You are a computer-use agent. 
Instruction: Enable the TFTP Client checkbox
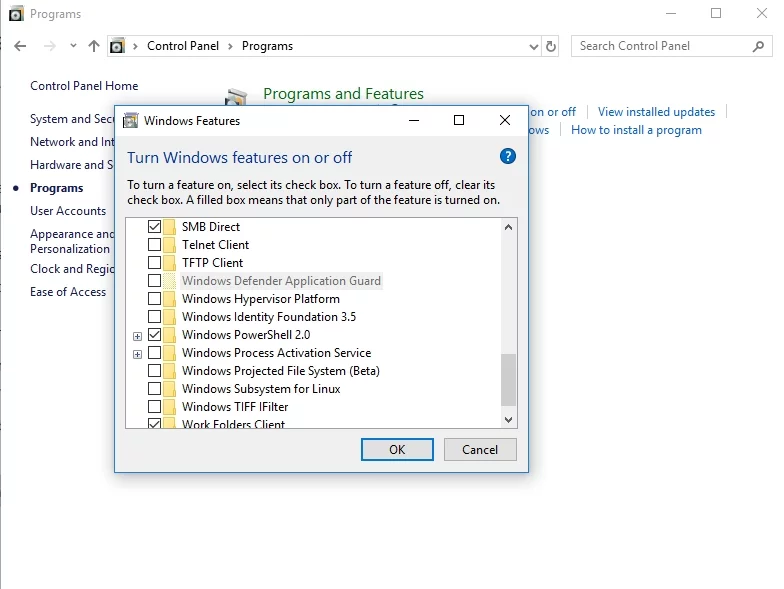(x=154, y=262)
